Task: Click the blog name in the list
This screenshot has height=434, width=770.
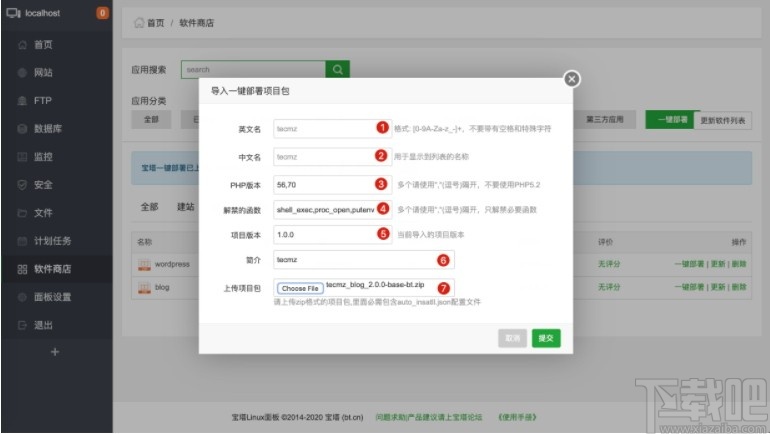Action: click(x=162, y=287)
